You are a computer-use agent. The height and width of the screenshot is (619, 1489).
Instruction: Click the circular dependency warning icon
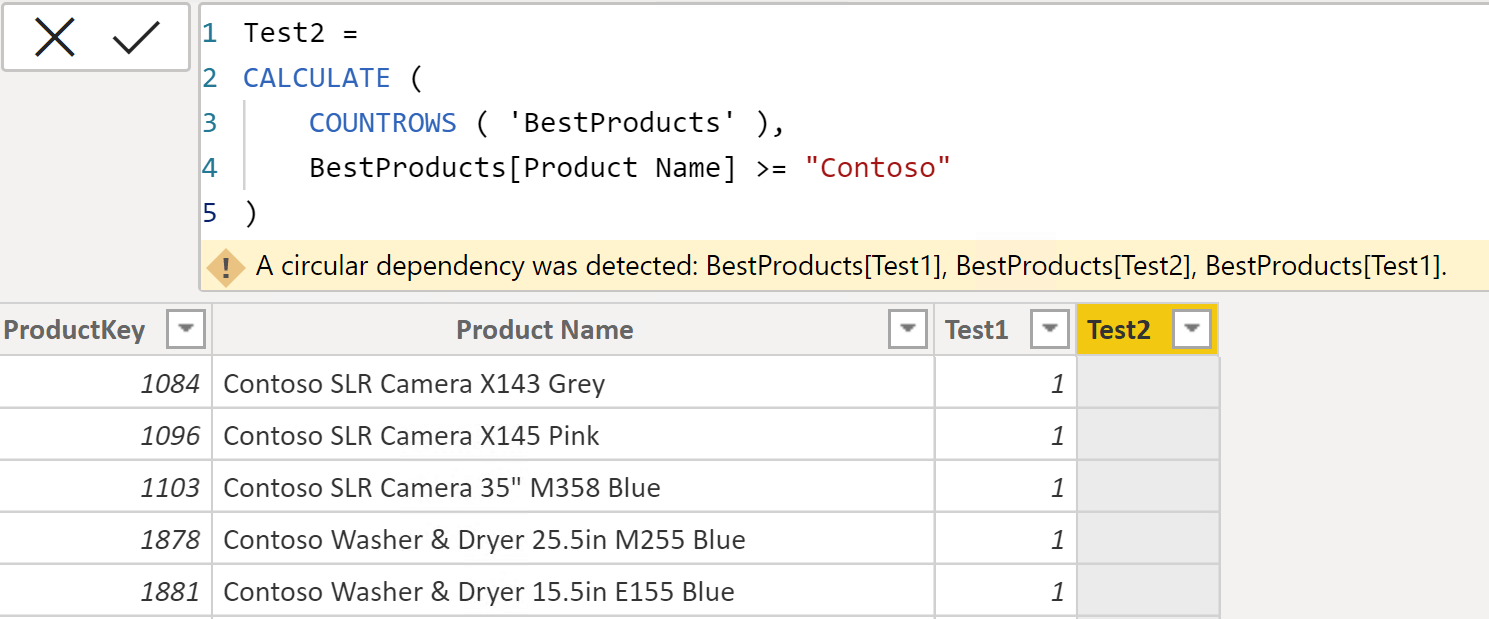pyautogui.click(x=226, y=267)
